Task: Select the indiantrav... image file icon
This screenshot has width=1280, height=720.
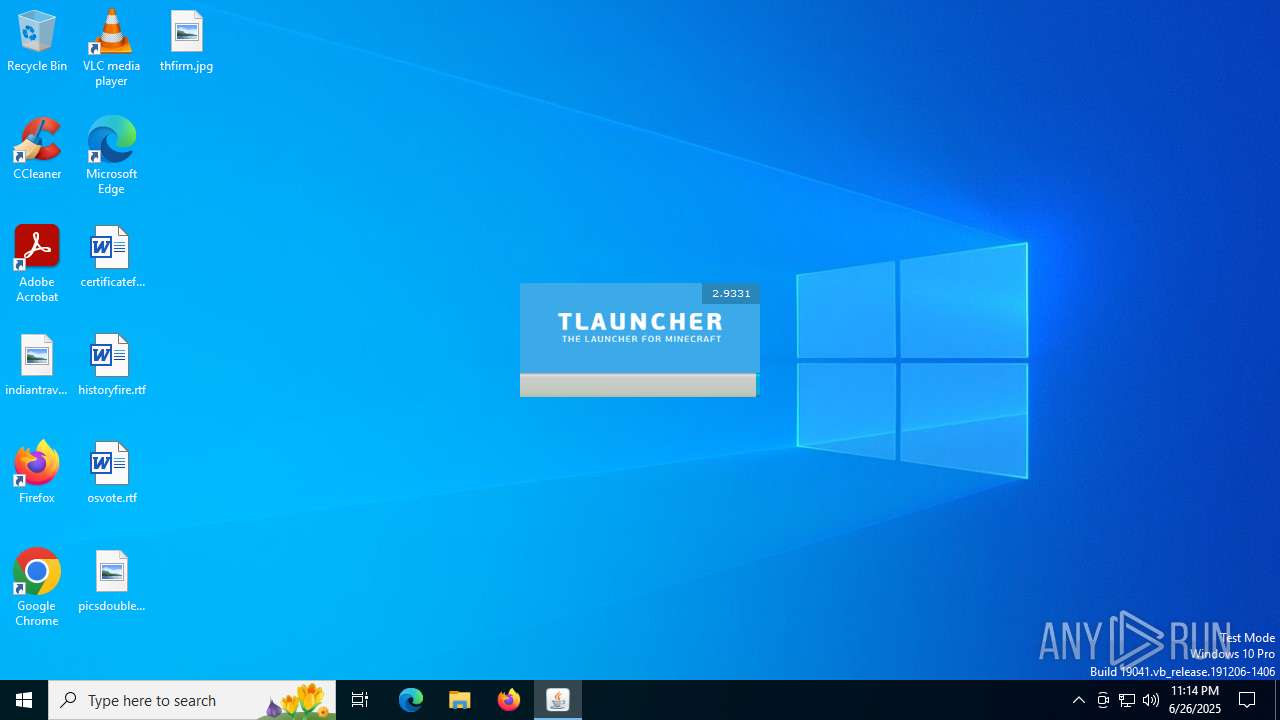Action: tap(37, 365)
